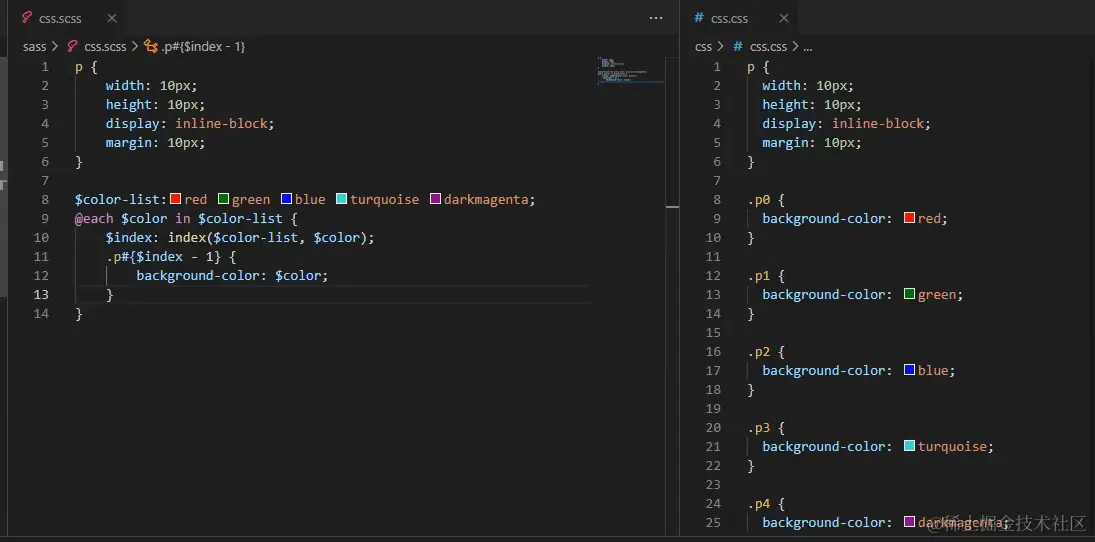Click 'display: inline-block;' in scss editor
The height and width of the screenshot is (542, 1095).
pyautogui.click(x=190, y=124)
